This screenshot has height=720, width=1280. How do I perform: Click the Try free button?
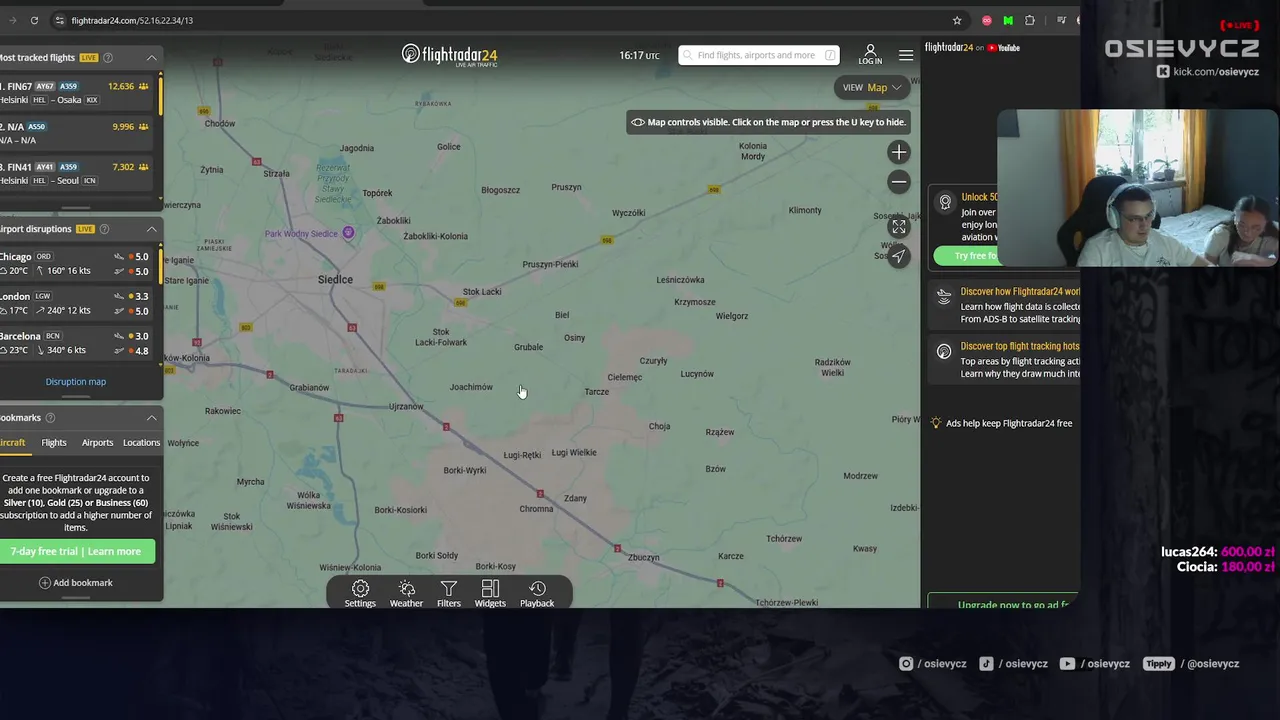[x=966, y=256]
